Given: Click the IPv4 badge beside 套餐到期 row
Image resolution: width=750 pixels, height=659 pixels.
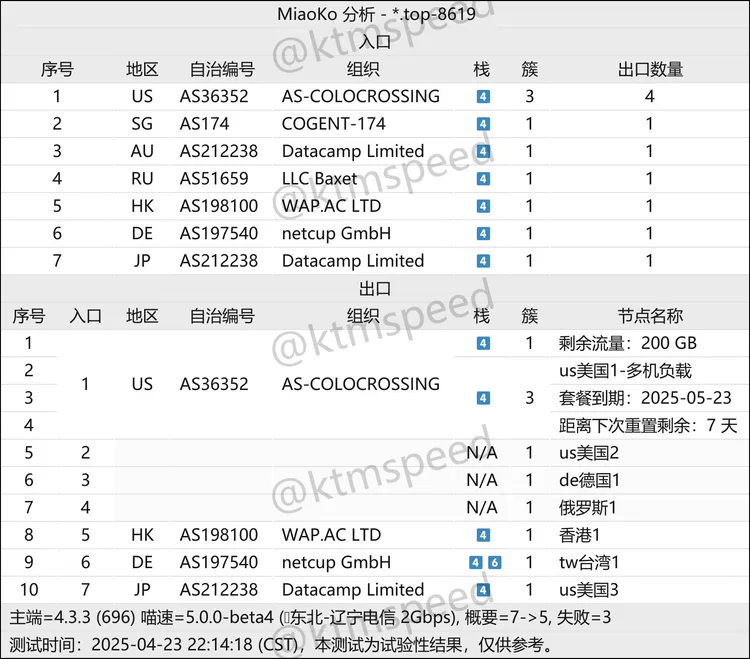Looking at the screenshot, I should pos(483,398).
